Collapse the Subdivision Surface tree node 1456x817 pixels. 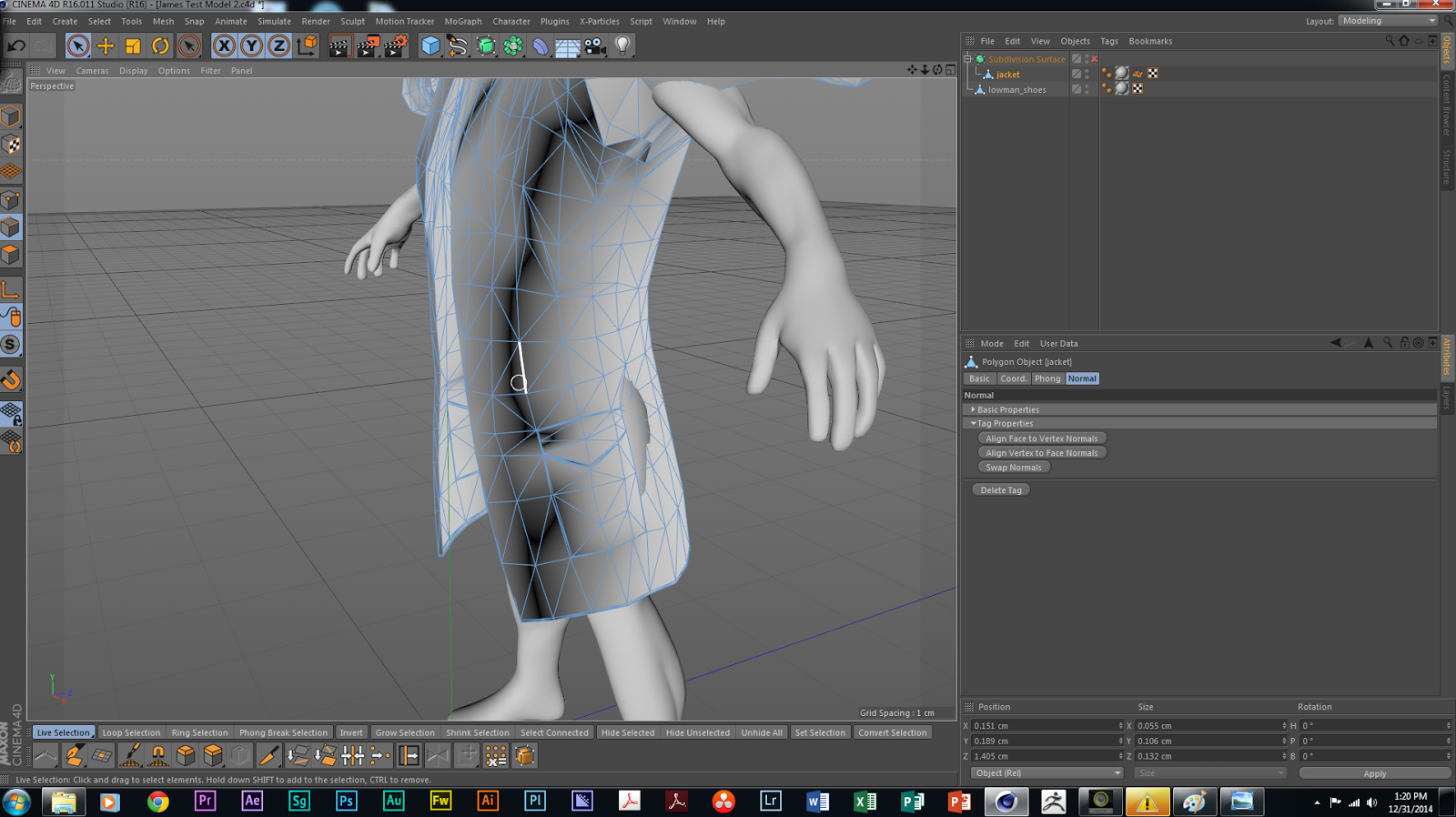point(968,59)
